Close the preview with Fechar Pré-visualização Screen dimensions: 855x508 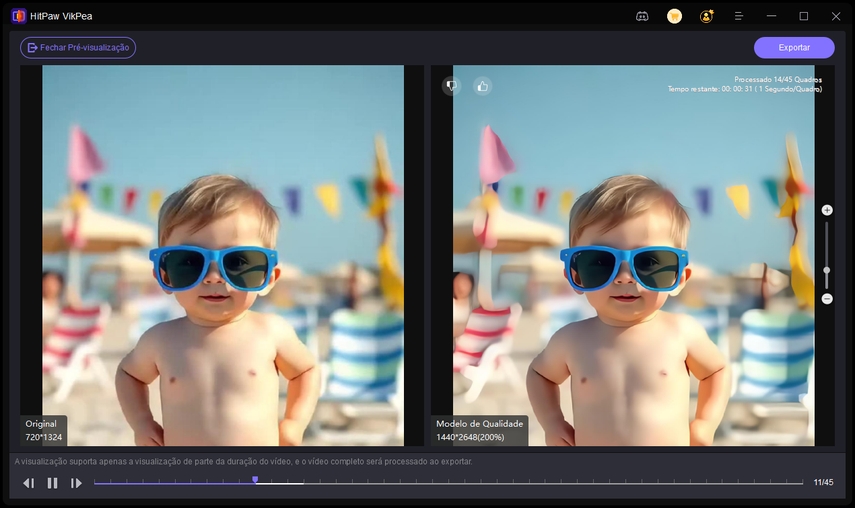coord(78,47)
